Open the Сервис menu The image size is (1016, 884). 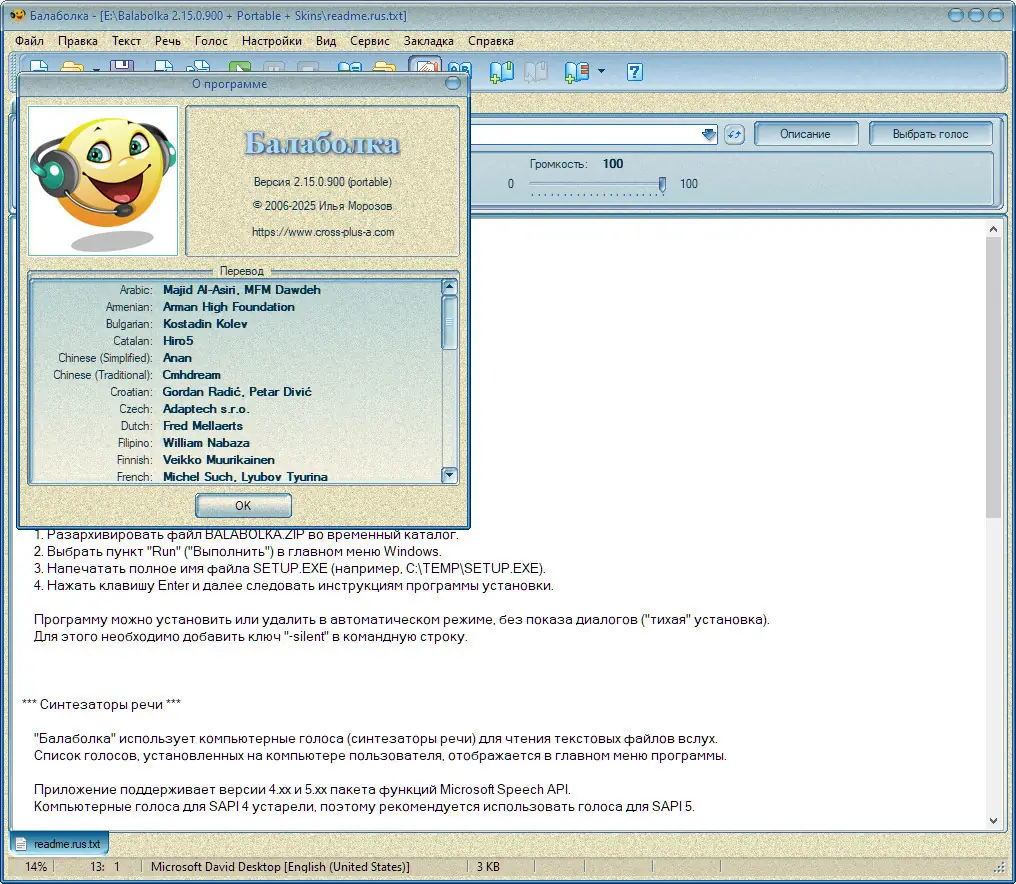click(x=369, y=41)
